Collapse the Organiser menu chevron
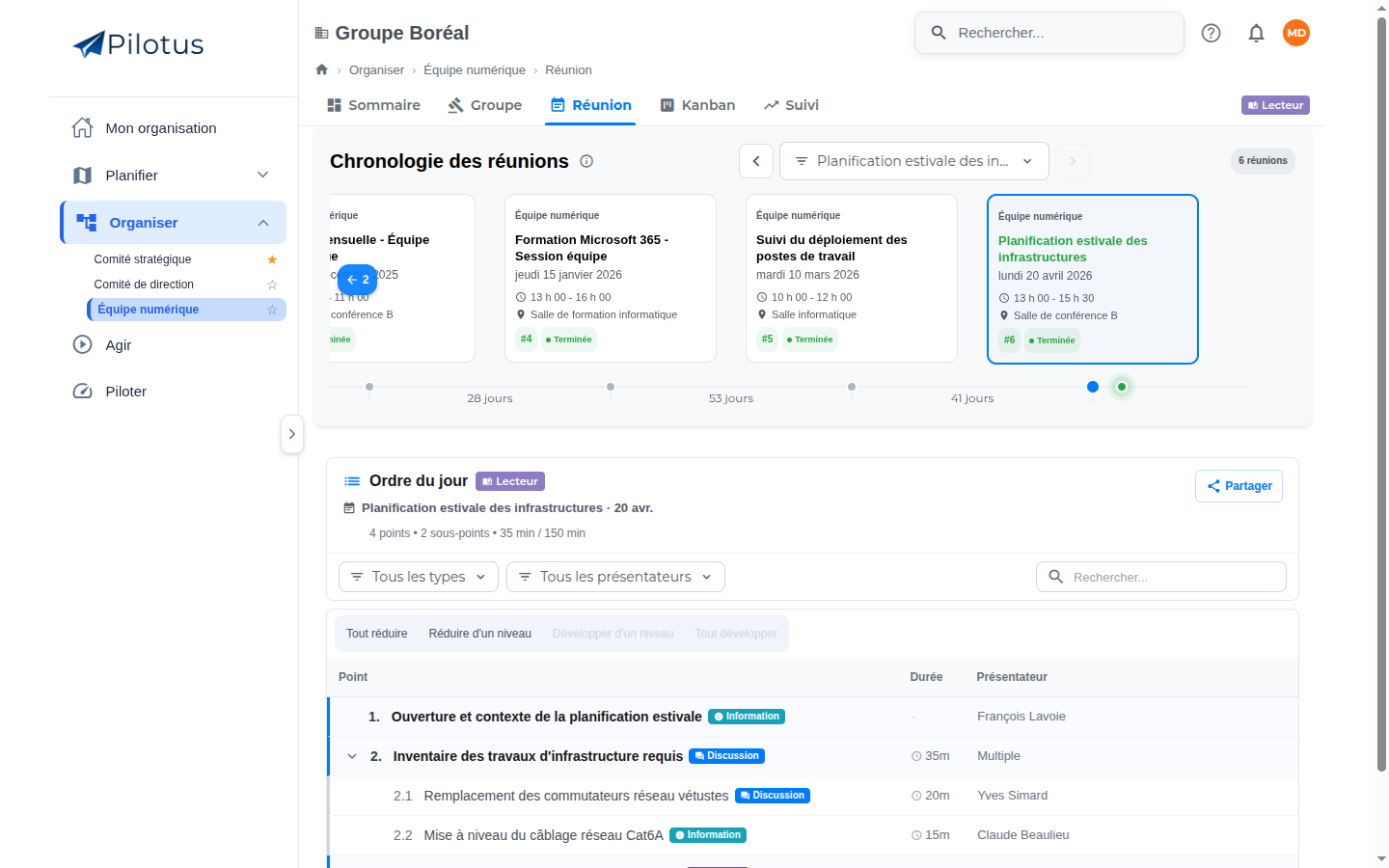Screen dimensions: 1389x868 tap(263, 223)
